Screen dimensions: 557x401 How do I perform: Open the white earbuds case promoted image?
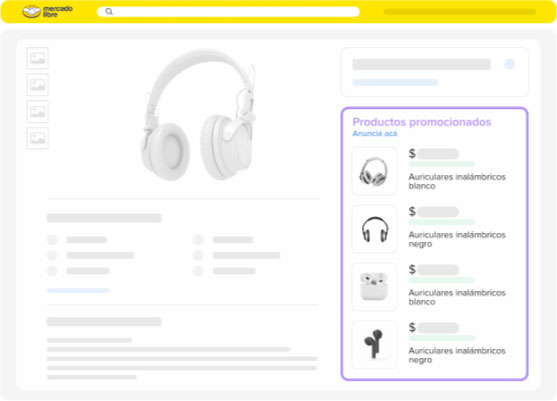tap(374, 287)
